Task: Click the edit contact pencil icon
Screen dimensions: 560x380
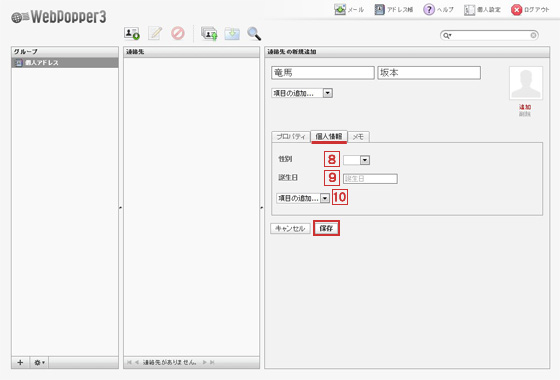Action: point(155,33)
